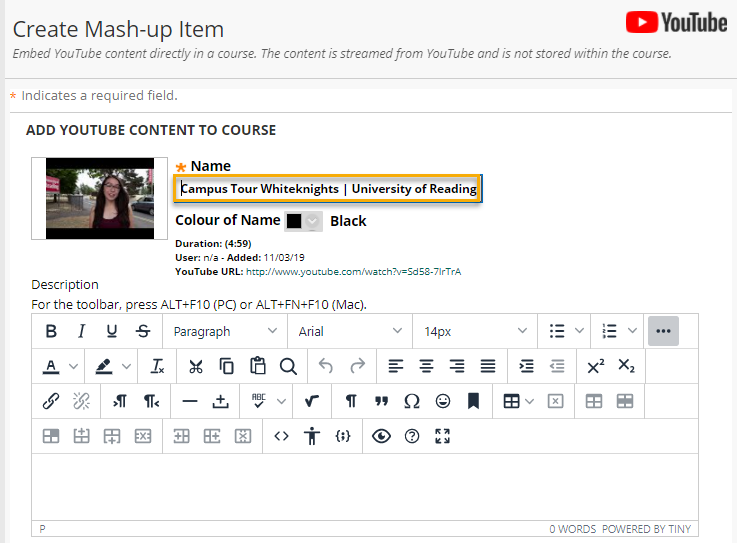
Task: Apply text colour with the A icon
Action: tap(51, 366)
